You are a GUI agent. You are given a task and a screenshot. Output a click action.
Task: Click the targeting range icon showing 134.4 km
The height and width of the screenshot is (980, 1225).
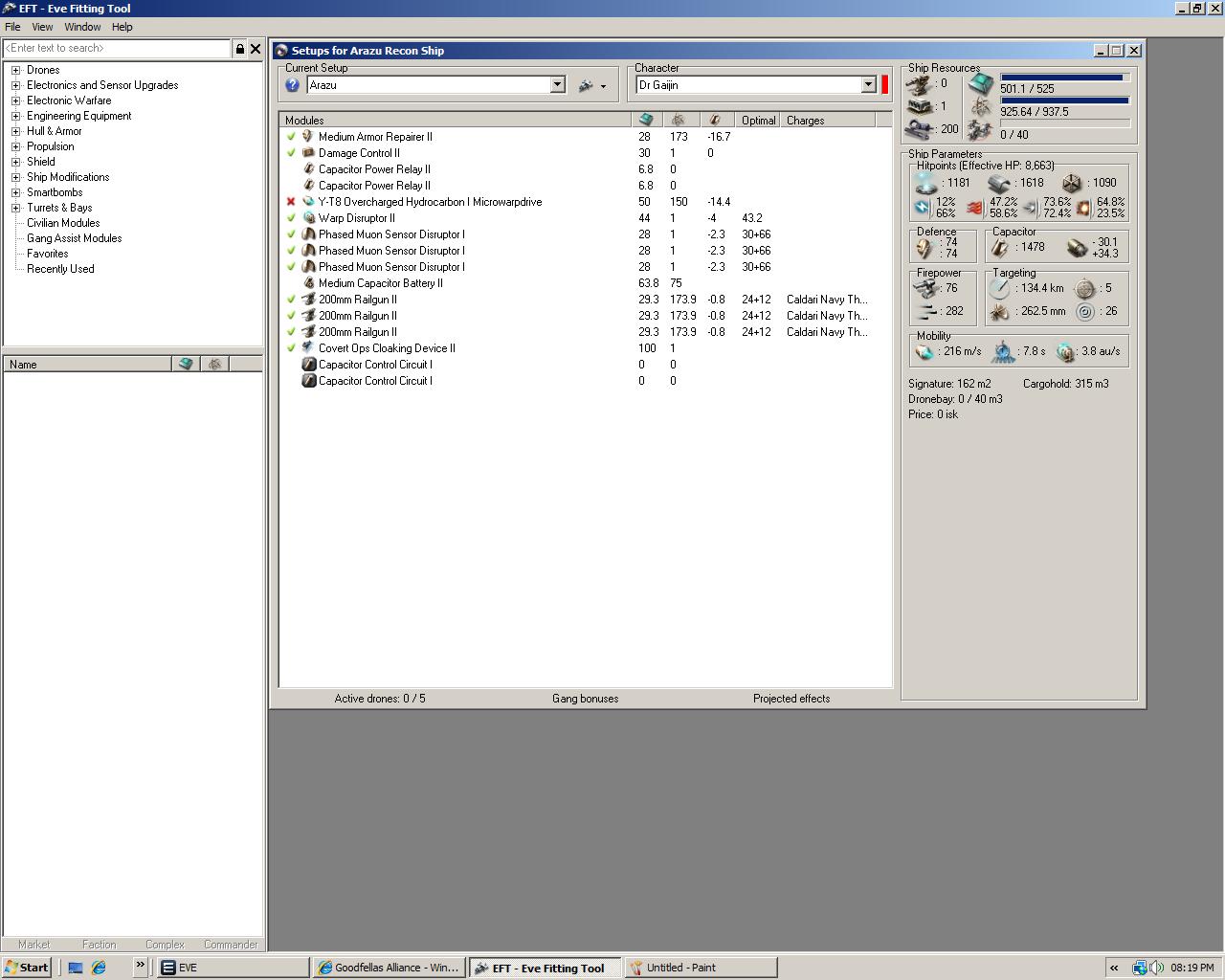click(x=1000, y=288)
